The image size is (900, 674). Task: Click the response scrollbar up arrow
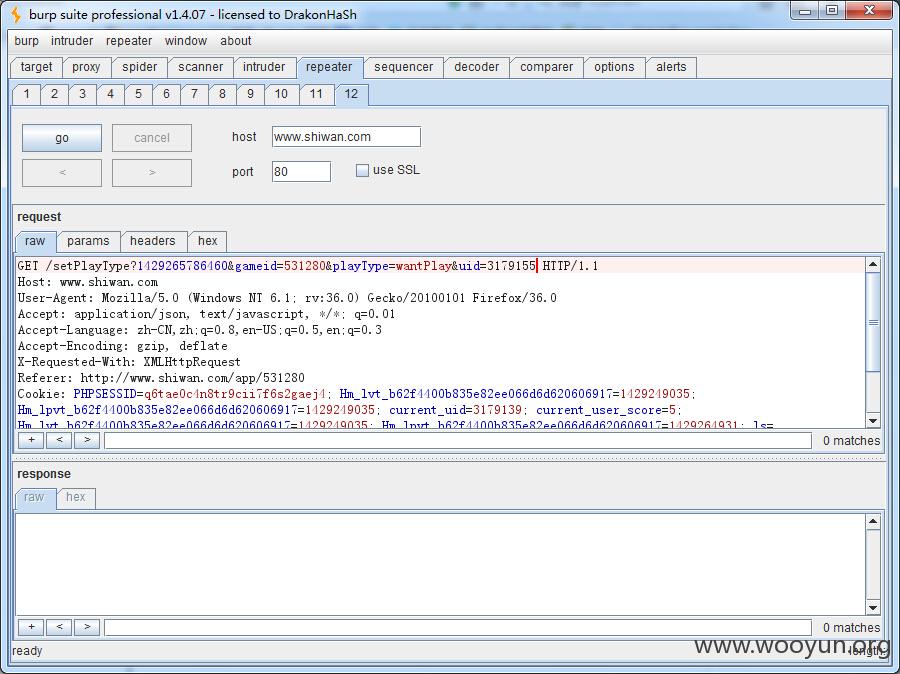click(873, 522)
